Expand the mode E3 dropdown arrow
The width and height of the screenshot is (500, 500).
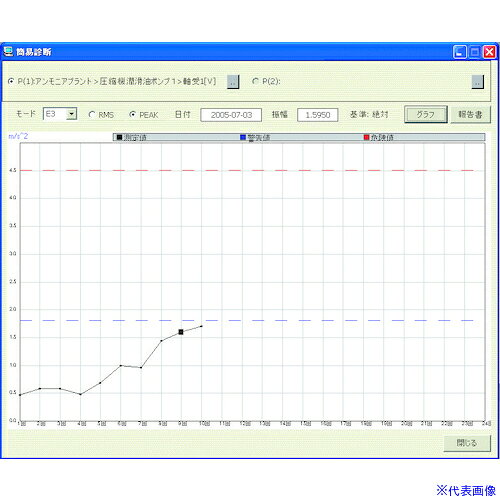72,114
